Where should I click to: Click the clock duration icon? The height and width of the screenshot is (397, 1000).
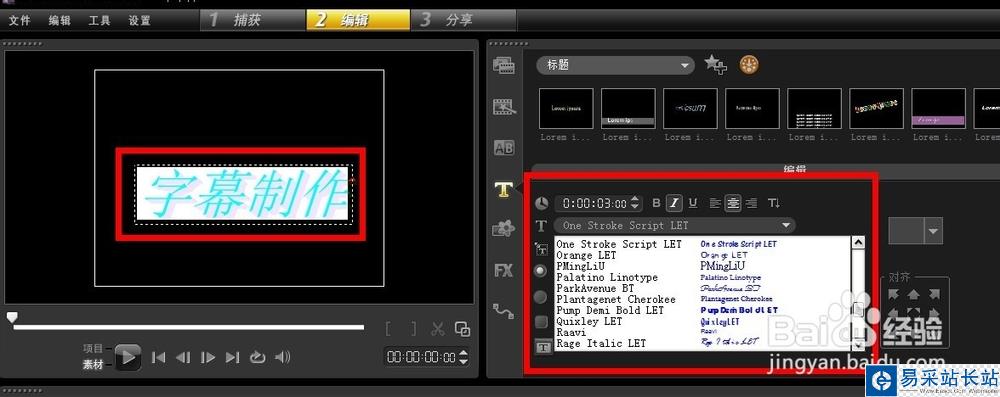pyautogui.click(x=541, y=204)
